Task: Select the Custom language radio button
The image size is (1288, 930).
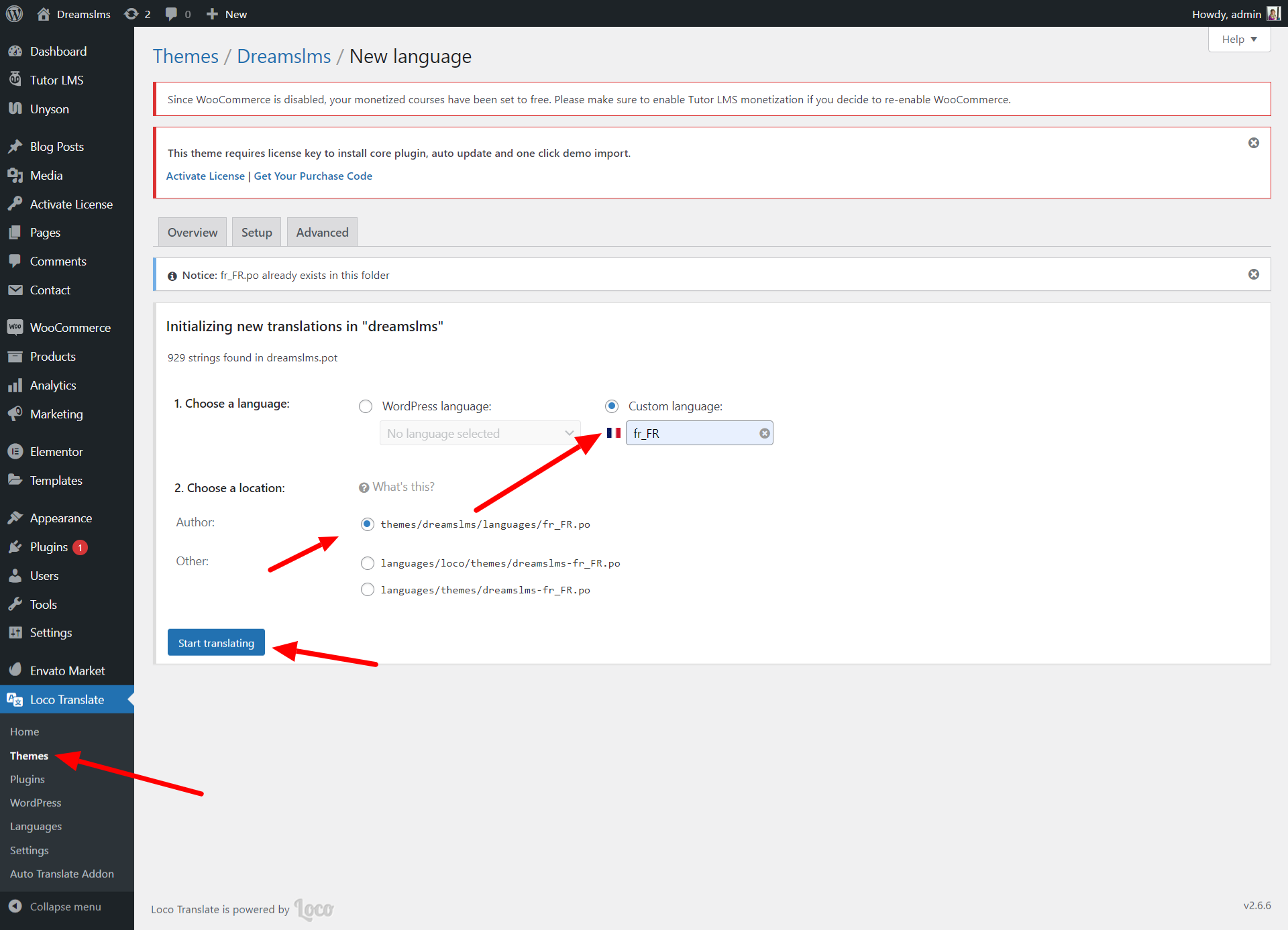Action: tap(612, 406)
